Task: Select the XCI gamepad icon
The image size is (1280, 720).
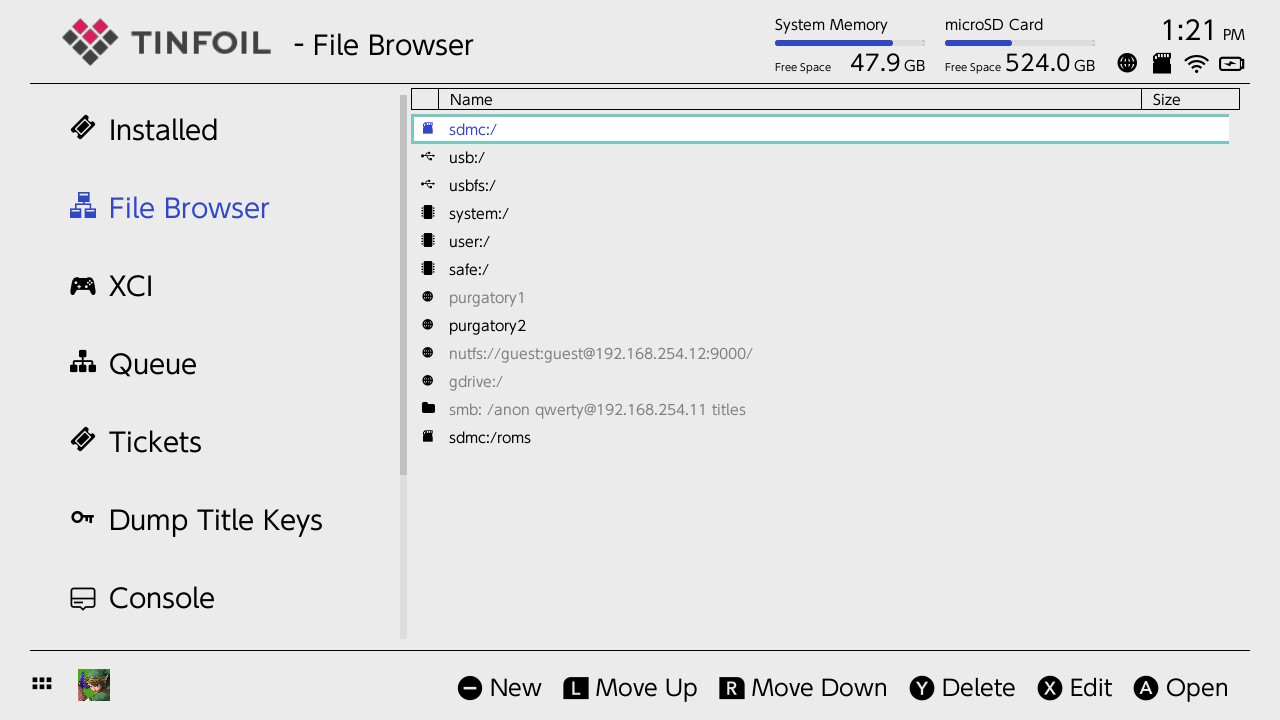Action: 83,286
